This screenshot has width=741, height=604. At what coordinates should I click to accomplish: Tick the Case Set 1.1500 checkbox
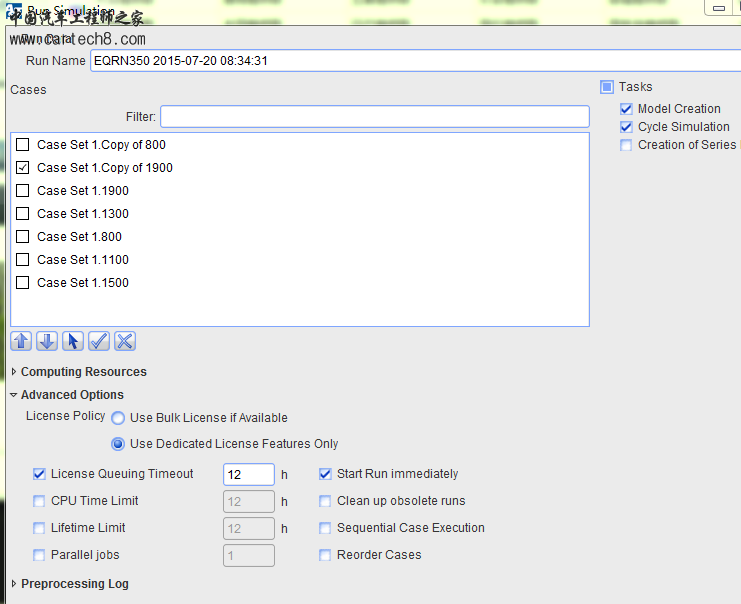click(23, 283)
